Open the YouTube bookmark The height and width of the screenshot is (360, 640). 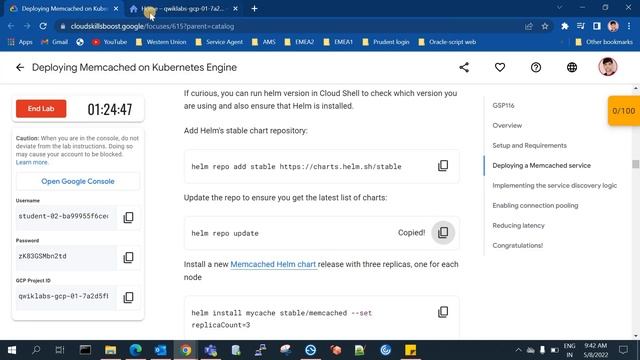click(x=109, y=42)
